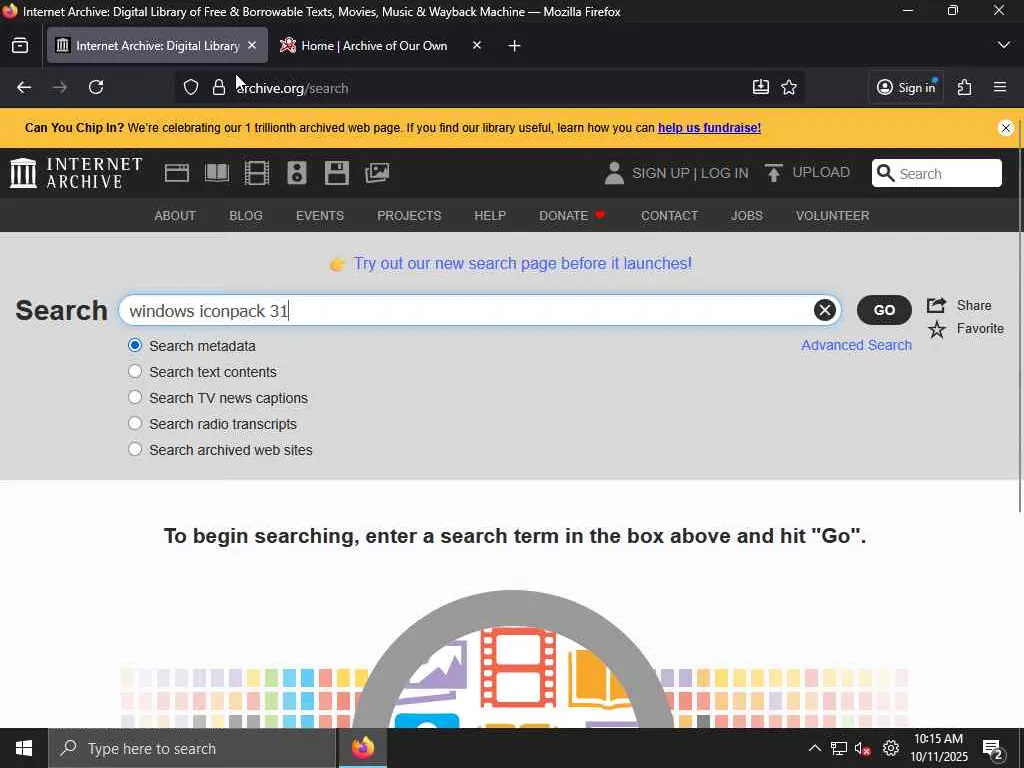Open the Video film icon
Viewport: 1024px width, 768px height.
click(257, 173)
